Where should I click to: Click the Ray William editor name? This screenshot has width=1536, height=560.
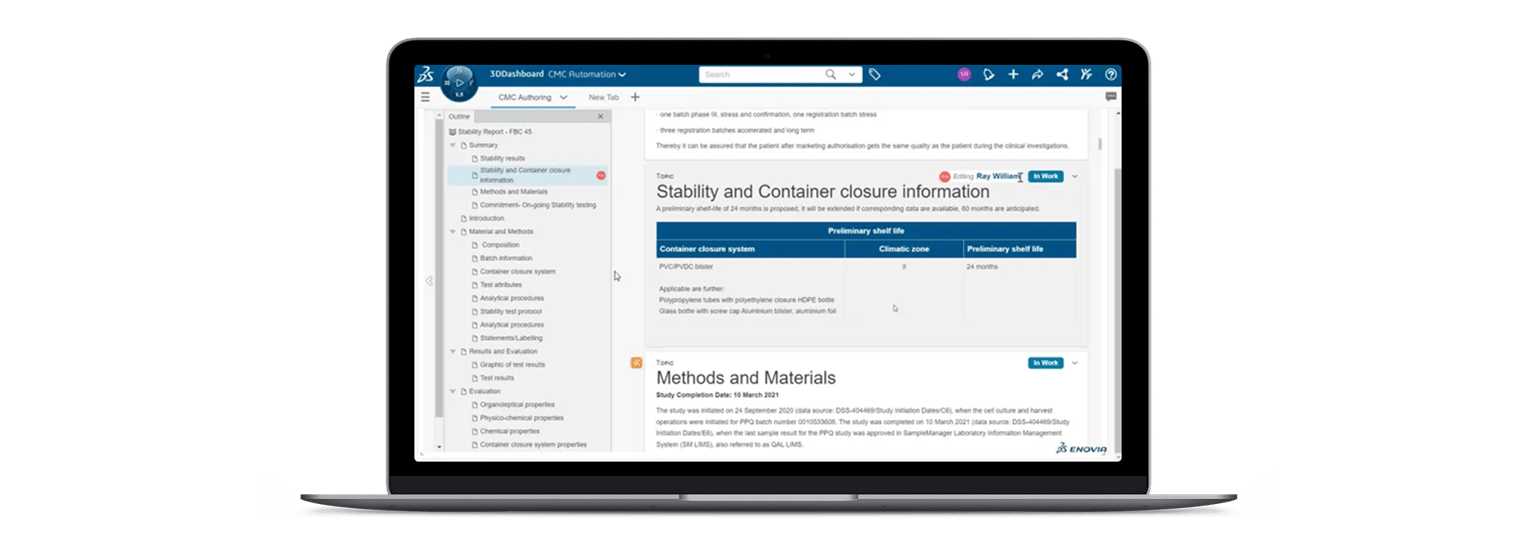[x=998, y=176]
